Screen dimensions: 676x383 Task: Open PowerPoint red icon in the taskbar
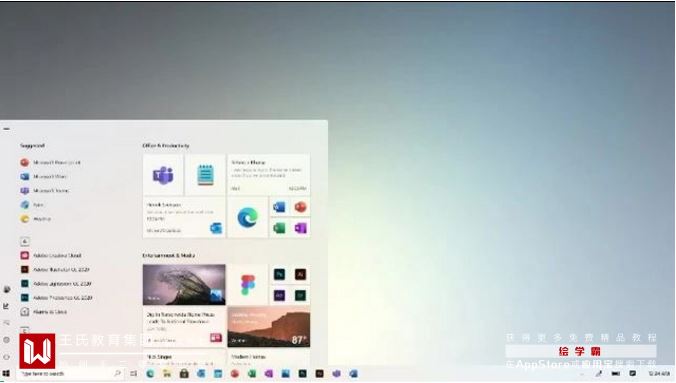click(235, 374)
